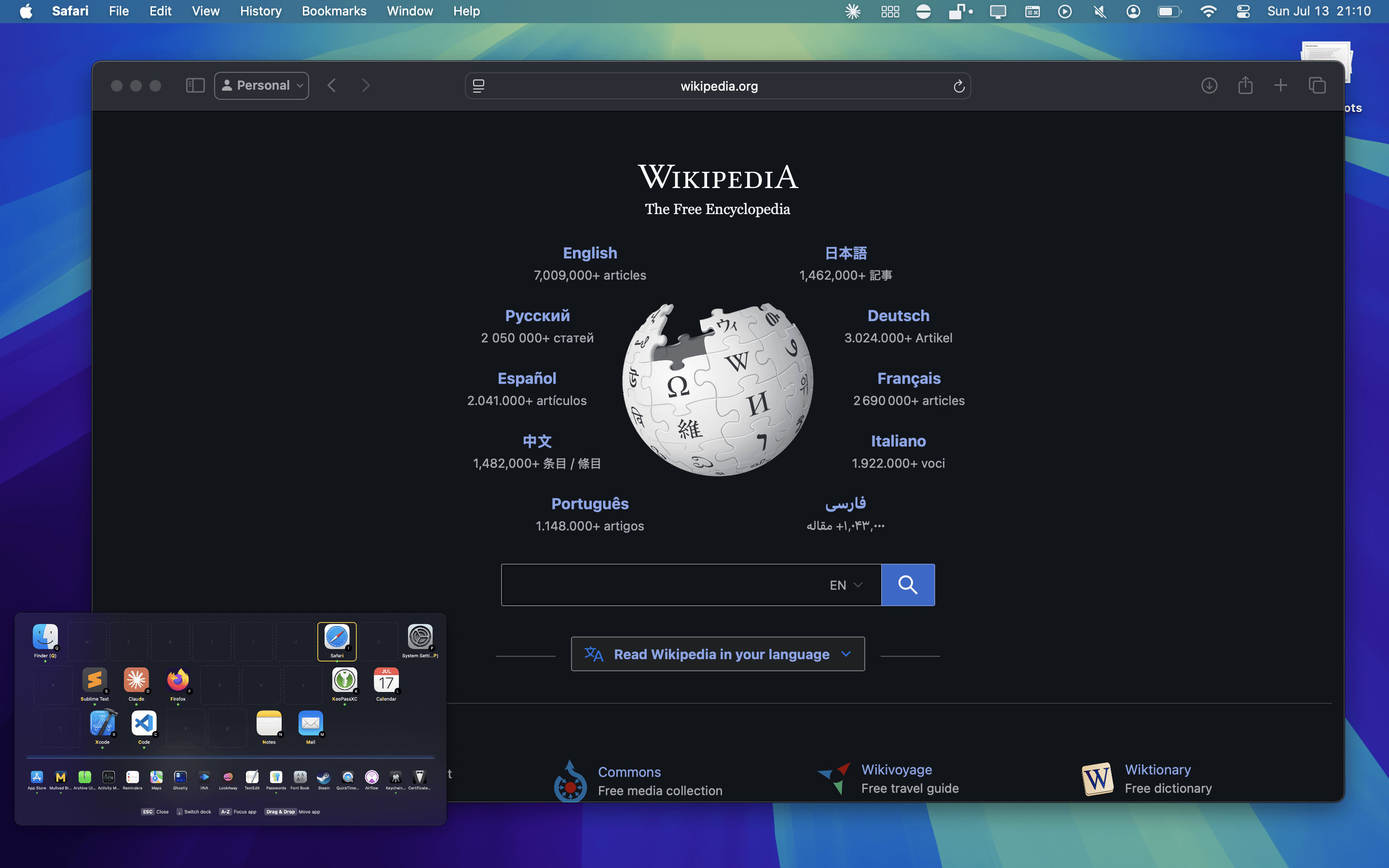The image size is (1389, 868).
Task: Open the History menu
Action: (260, 11)
